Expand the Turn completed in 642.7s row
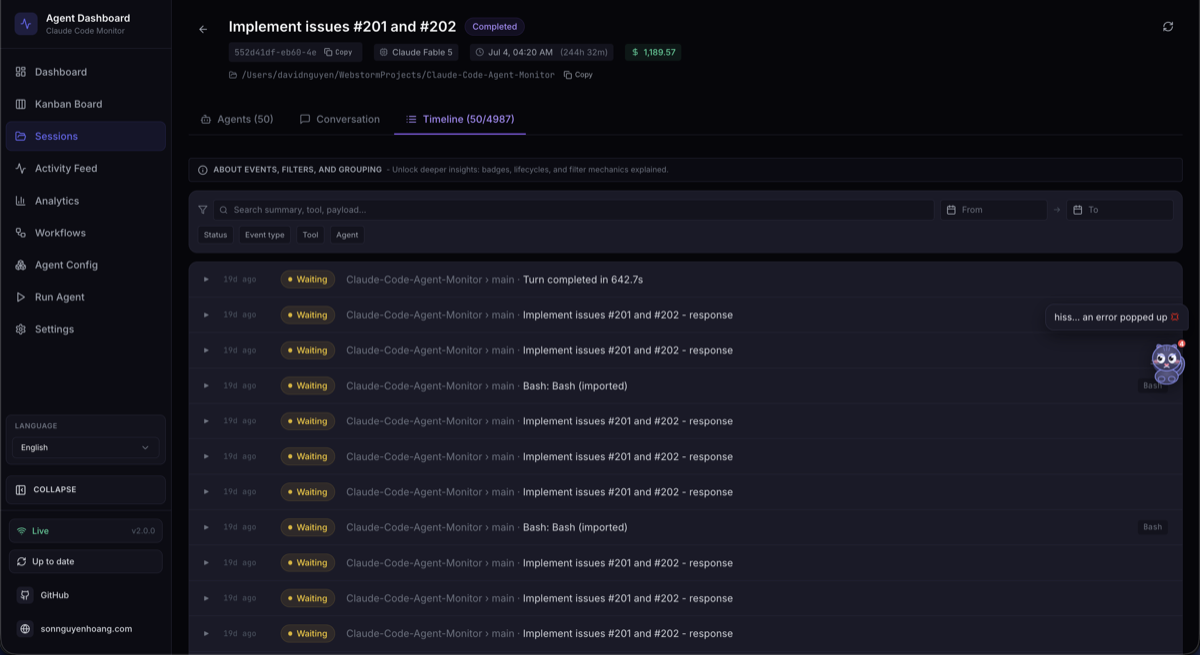Viewport: 1200px width, 655px height. (x=206, y=280)
